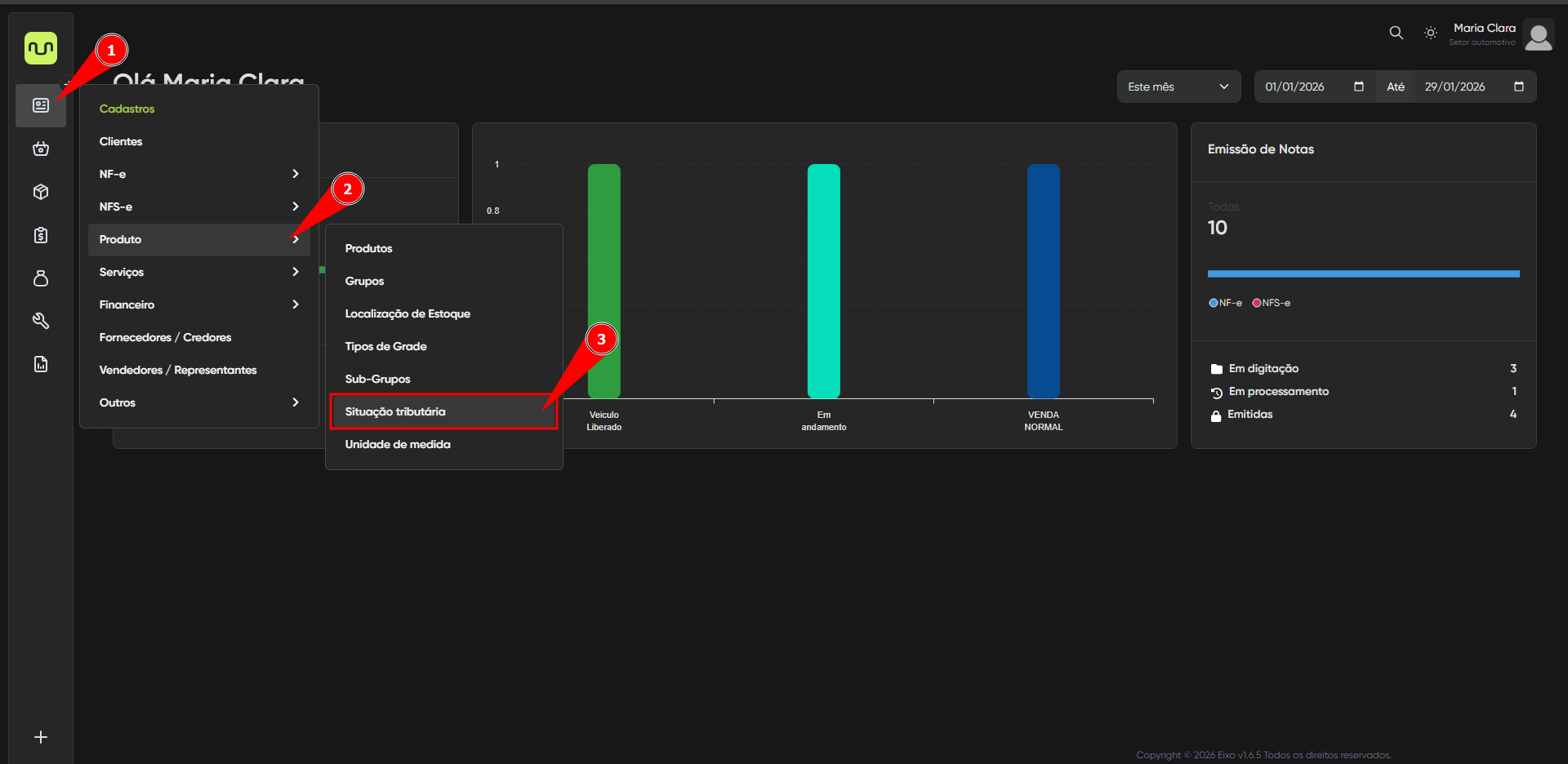Click the wrench tools sidebar icon

pos(41,321)
